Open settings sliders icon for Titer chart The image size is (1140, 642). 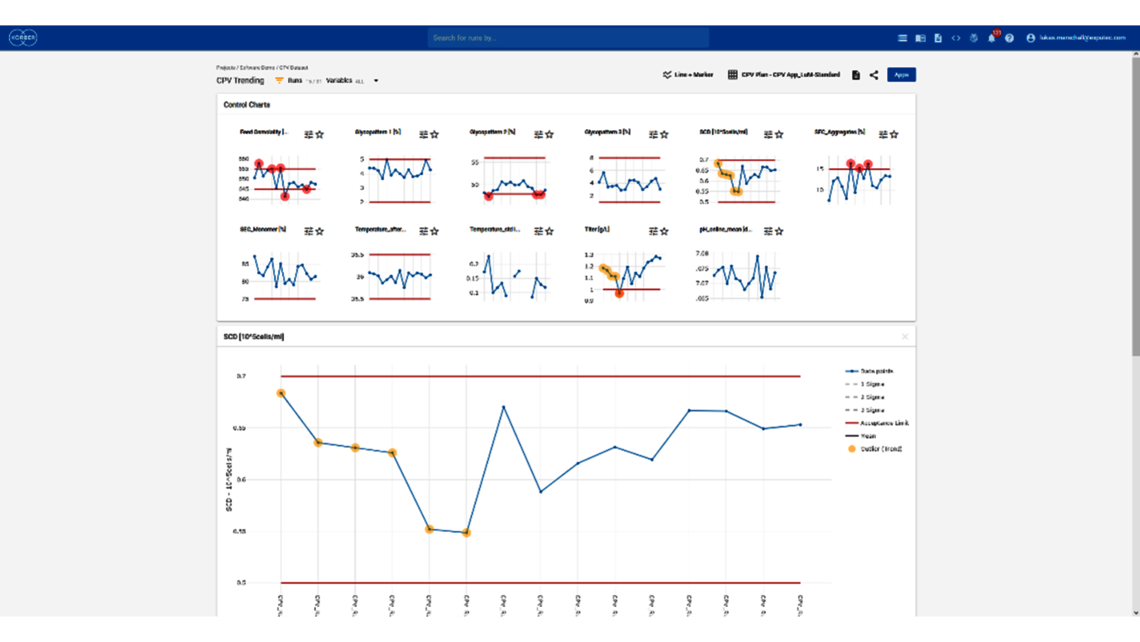(x=654, y=231)
